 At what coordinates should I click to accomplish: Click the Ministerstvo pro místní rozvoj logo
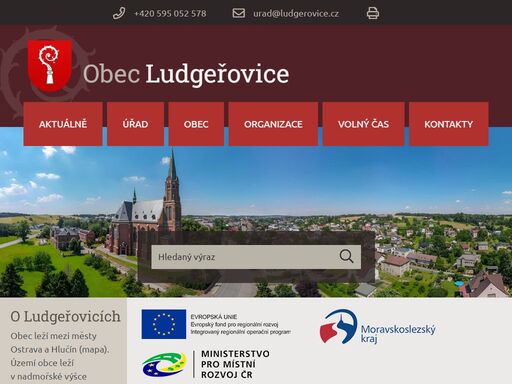[206, 364]
